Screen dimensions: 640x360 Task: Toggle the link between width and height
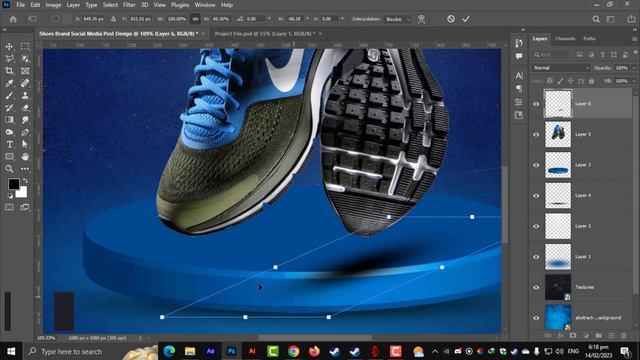[x=196, y=19]
